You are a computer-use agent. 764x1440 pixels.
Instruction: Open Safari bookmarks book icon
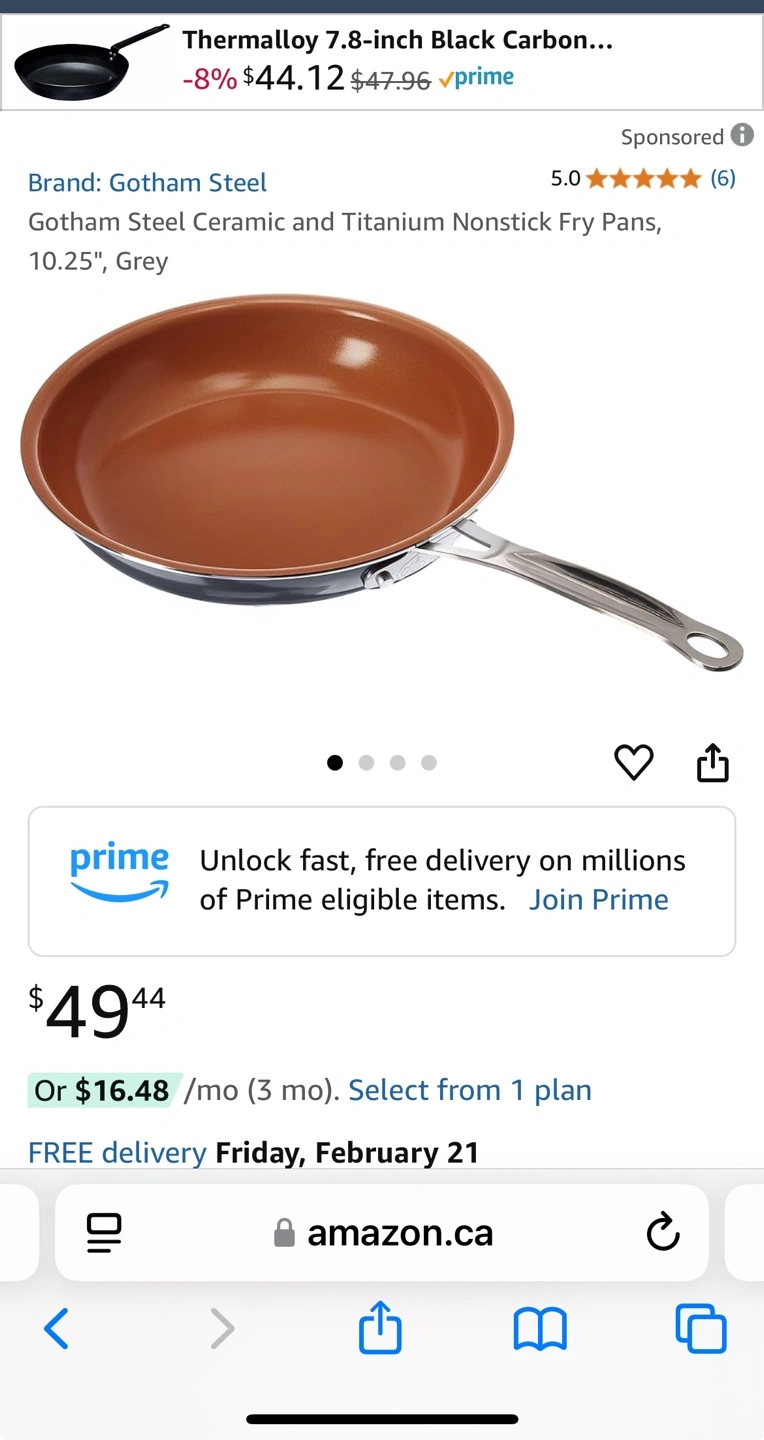[x=540, y=1330]
